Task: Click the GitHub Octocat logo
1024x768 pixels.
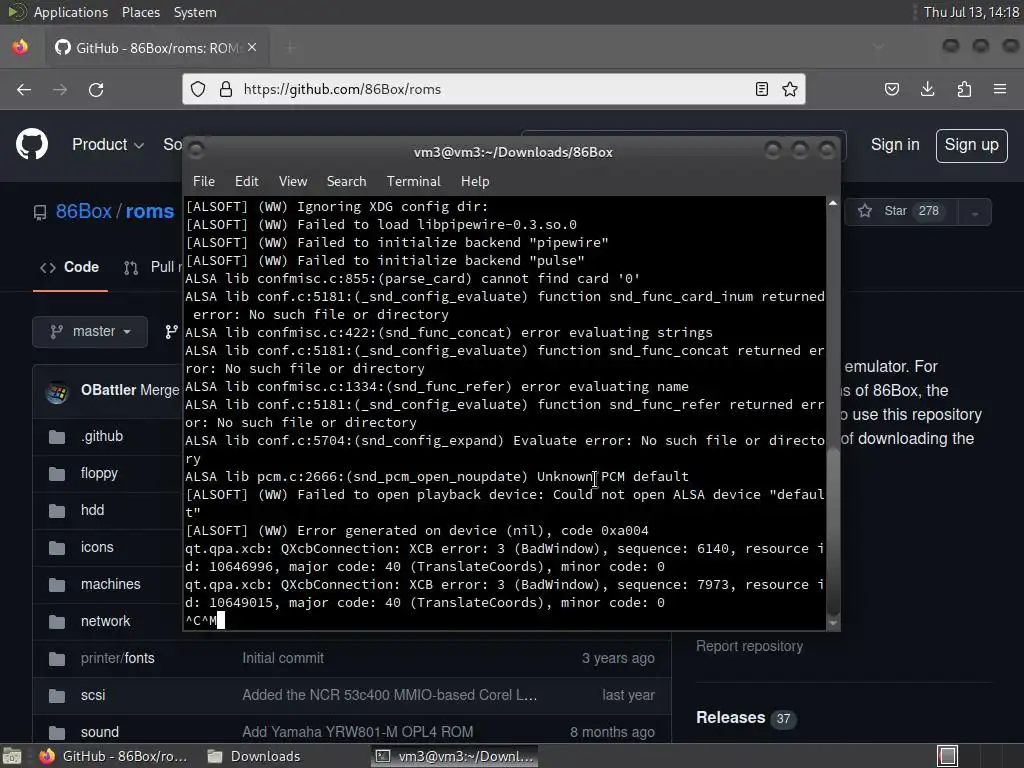Action: pyautogui.click(x=32, y=144)
